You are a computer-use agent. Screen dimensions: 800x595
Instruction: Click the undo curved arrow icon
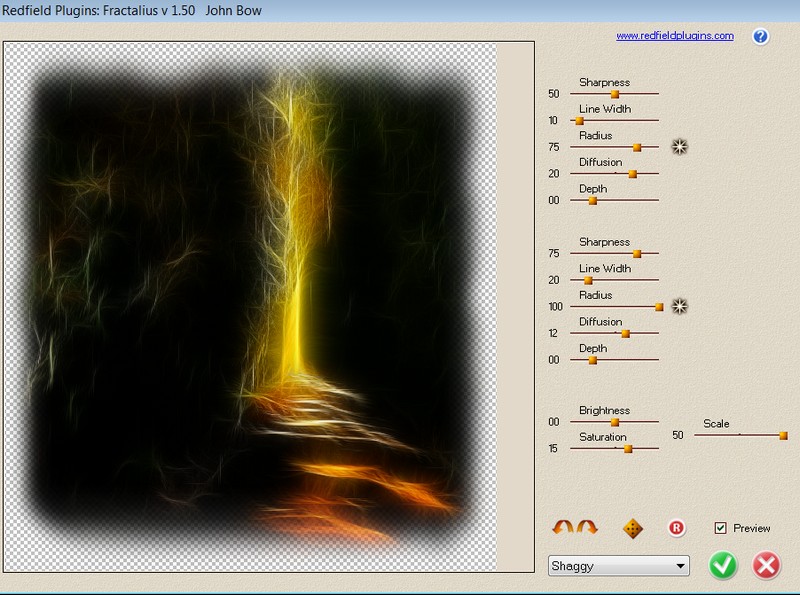pyautogui.click(x=563, y=527)
